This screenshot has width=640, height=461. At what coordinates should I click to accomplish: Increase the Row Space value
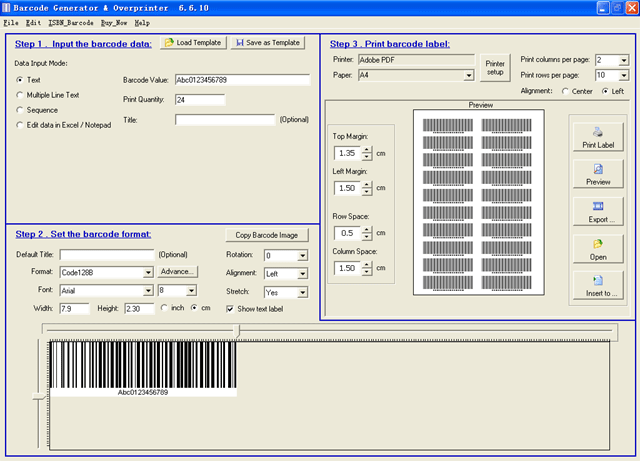[x=367, y=230]
